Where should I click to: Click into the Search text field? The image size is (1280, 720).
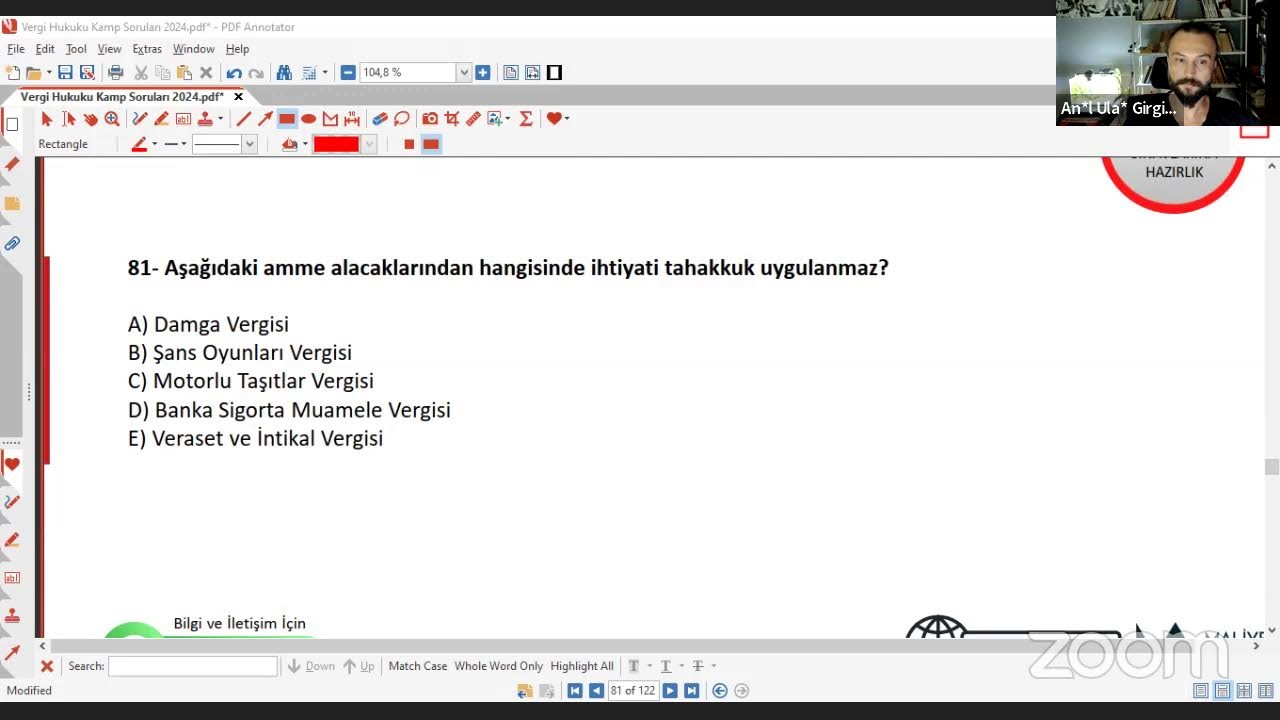pos(192,666)
